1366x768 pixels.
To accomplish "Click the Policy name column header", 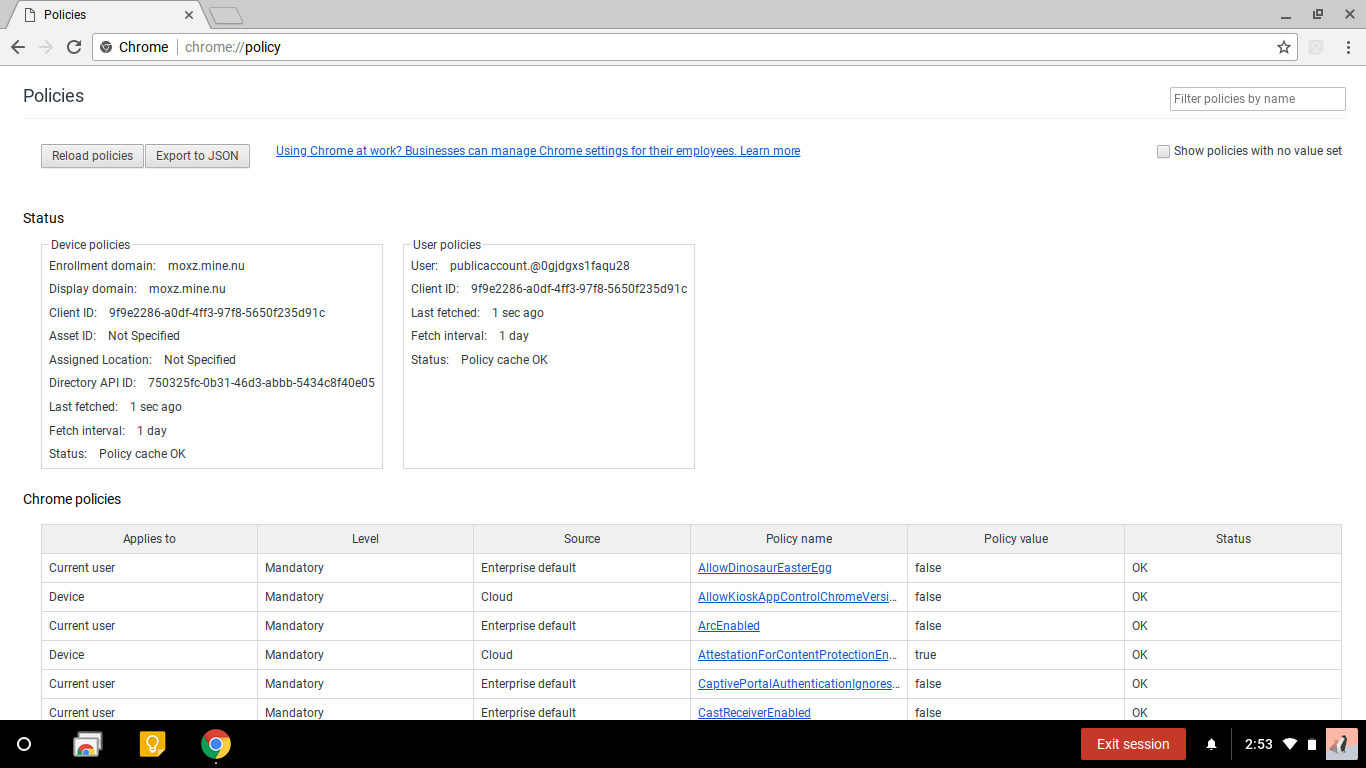I will point(799,539).
